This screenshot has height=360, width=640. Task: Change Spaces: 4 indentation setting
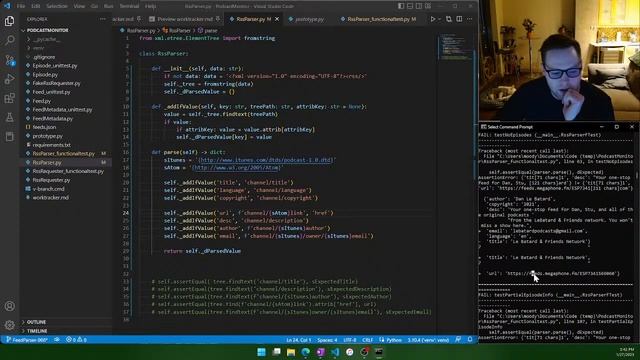(x=327, y=340)
